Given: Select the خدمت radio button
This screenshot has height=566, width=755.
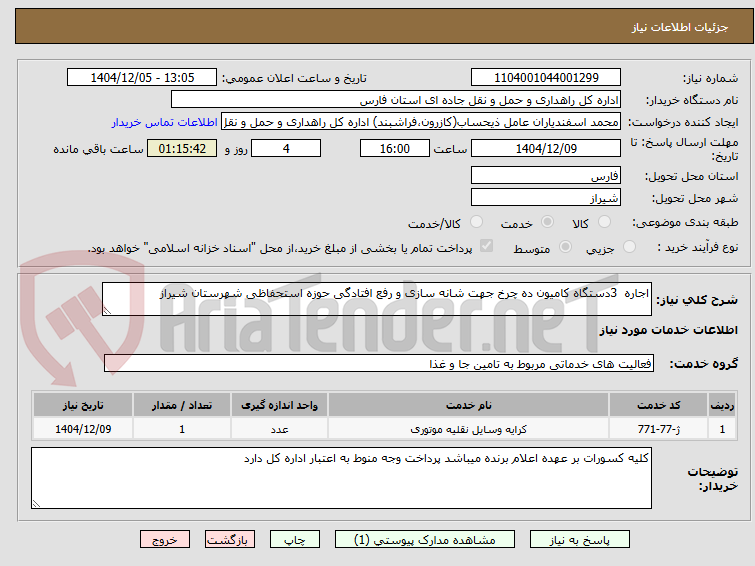Looking at the screenshot, I should pos(547,222).
